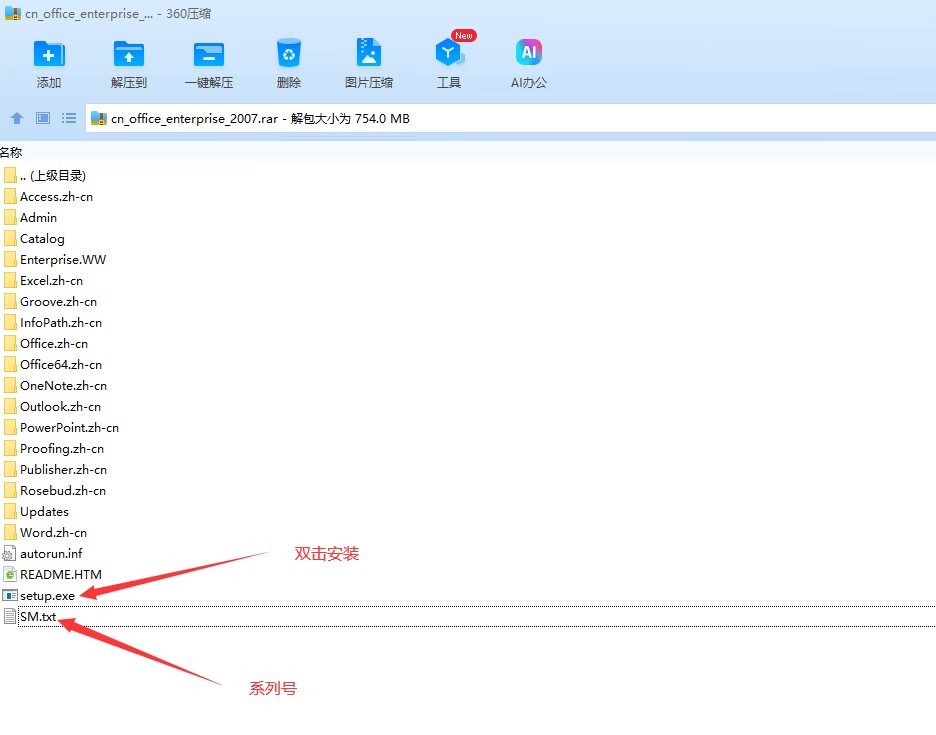Go up one level with the arrow icon
Viewport: 936px width, 735px height.
tap(17, 118)
